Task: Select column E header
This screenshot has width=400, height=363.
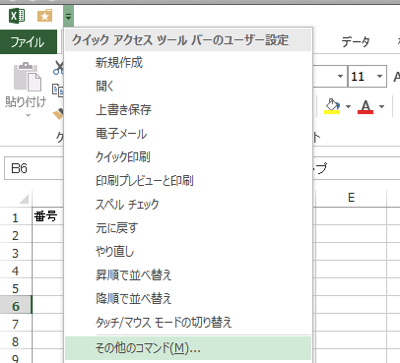Action: coord(351,198)
